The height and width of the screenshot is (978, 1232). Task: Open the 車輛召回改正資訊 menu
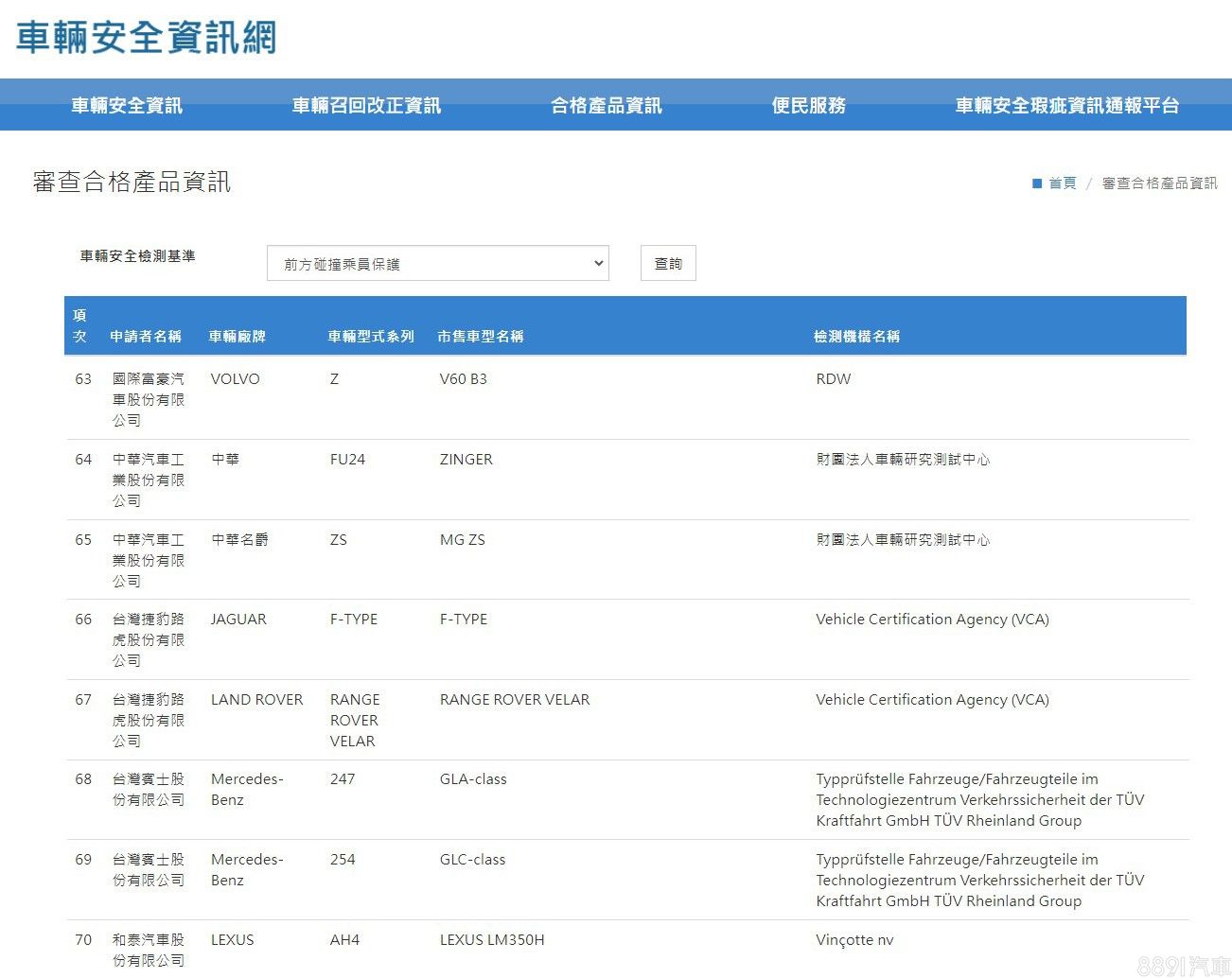coord(366,106)
